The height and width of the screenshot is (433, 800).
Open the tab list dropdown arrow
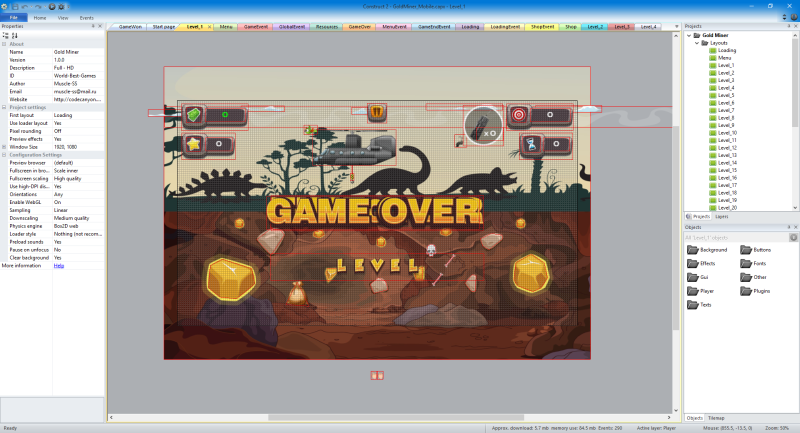677,27
